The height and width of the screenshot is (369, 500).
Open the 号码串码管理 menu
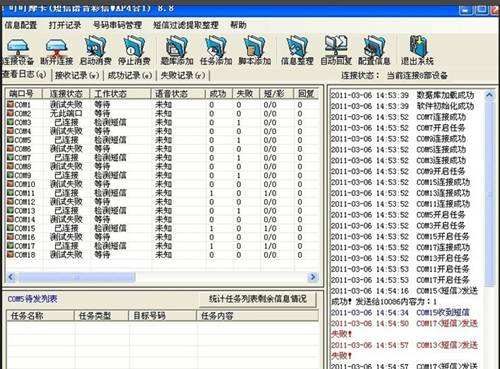tap(117, 25)
